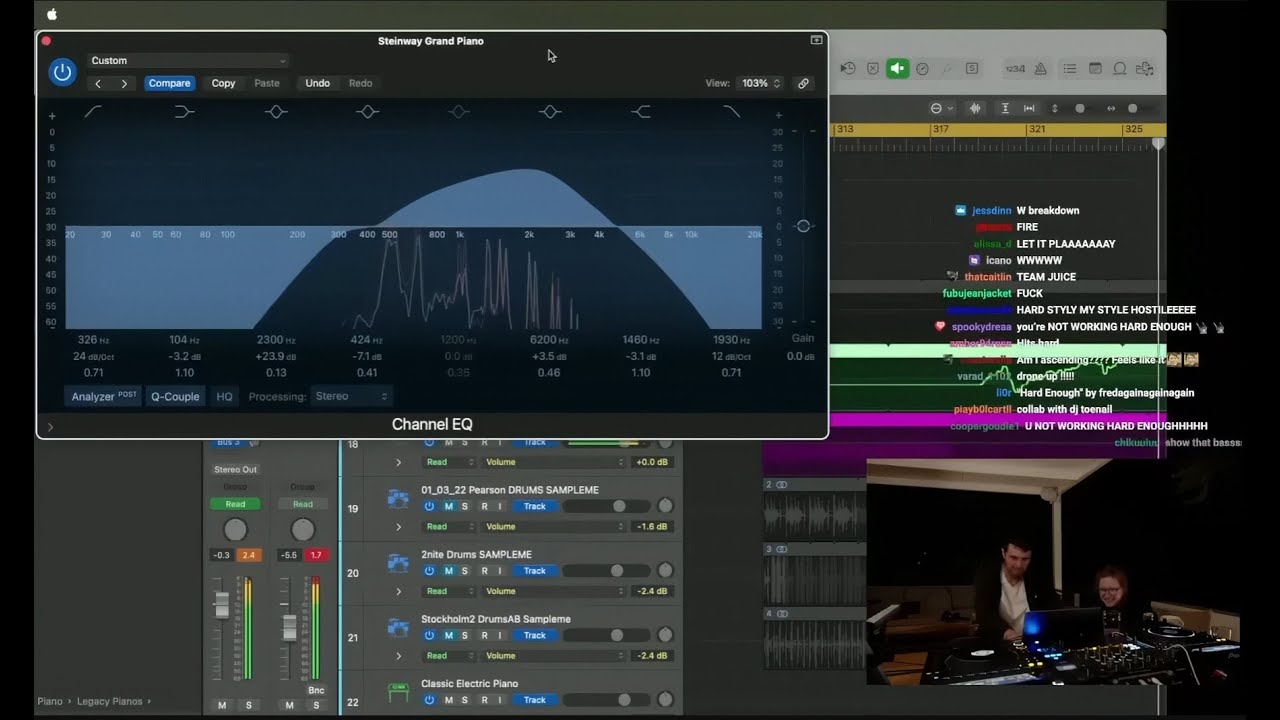Image resolution: width=1280 pixels, height=720 pixels.
Task: Toggle the Analyzer POST button
Action: tap(104, 396)
